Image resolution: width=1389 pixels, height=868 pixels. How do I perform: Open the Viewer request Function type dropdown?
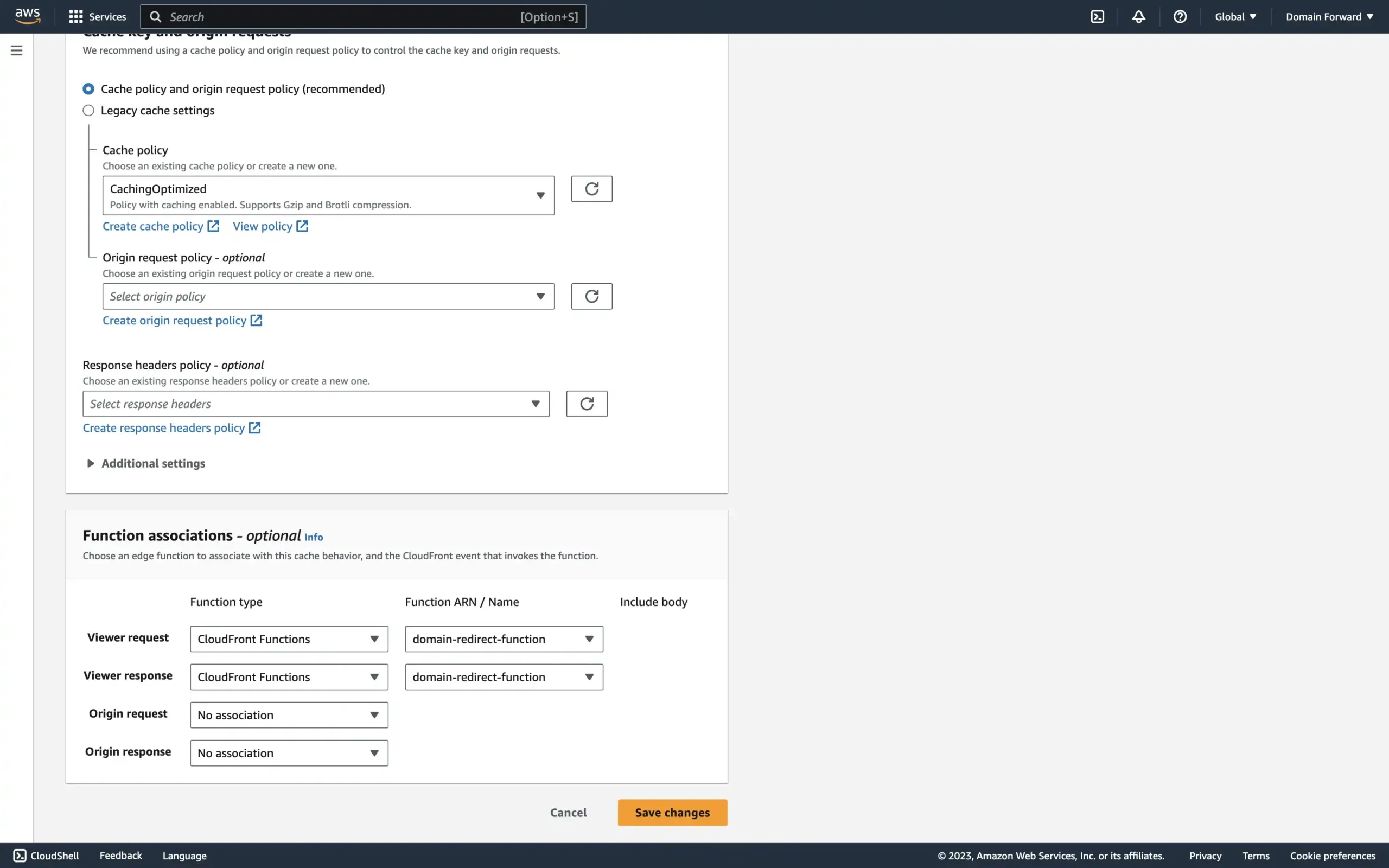[x=289, y=639]
